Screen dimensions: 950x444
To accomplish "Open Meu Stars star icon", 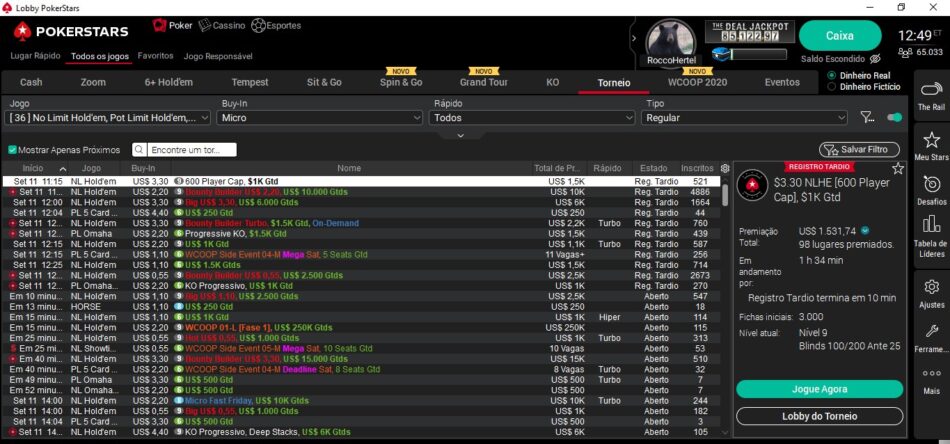I will (x=931, y=141).
